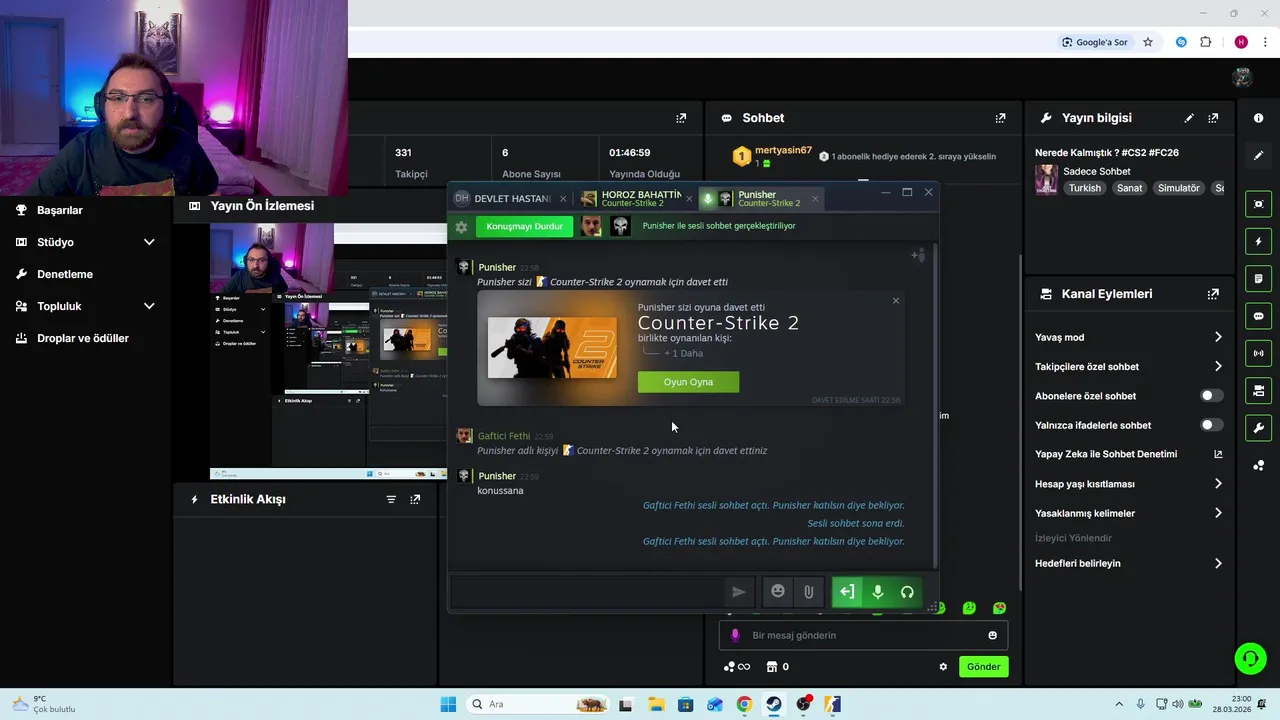Click the Turkish stream tag

(1084, 188)
